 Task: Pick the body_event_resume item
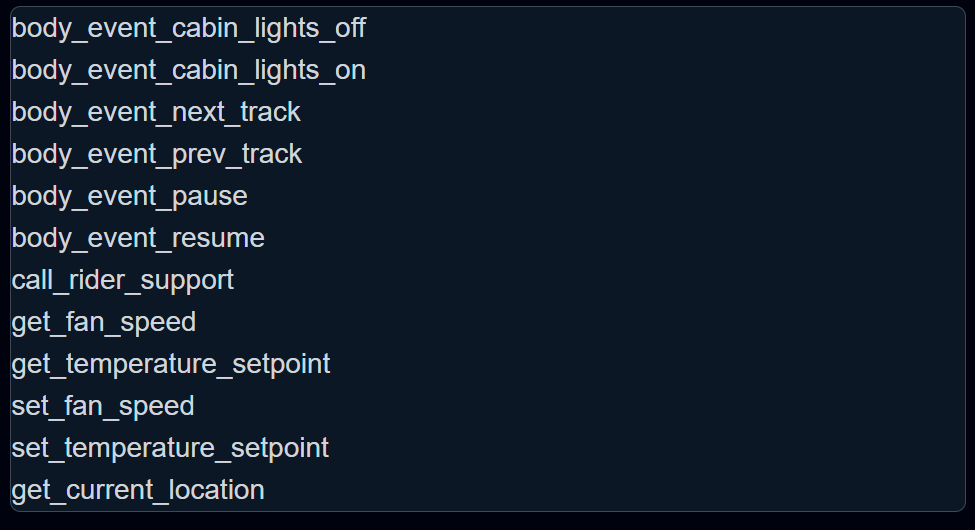point(138,238)
